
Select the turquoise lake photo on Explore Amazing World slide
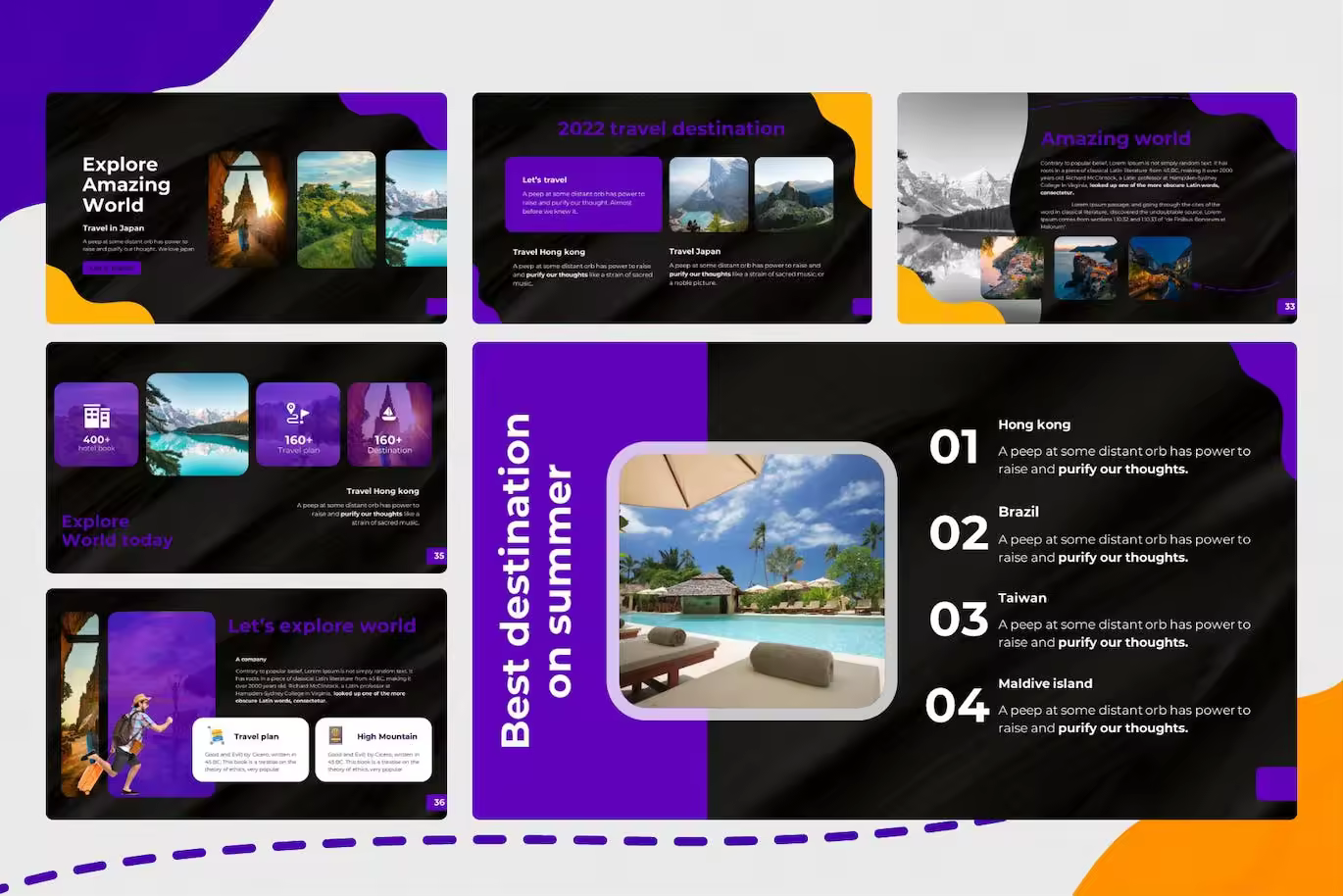(416, 209)
